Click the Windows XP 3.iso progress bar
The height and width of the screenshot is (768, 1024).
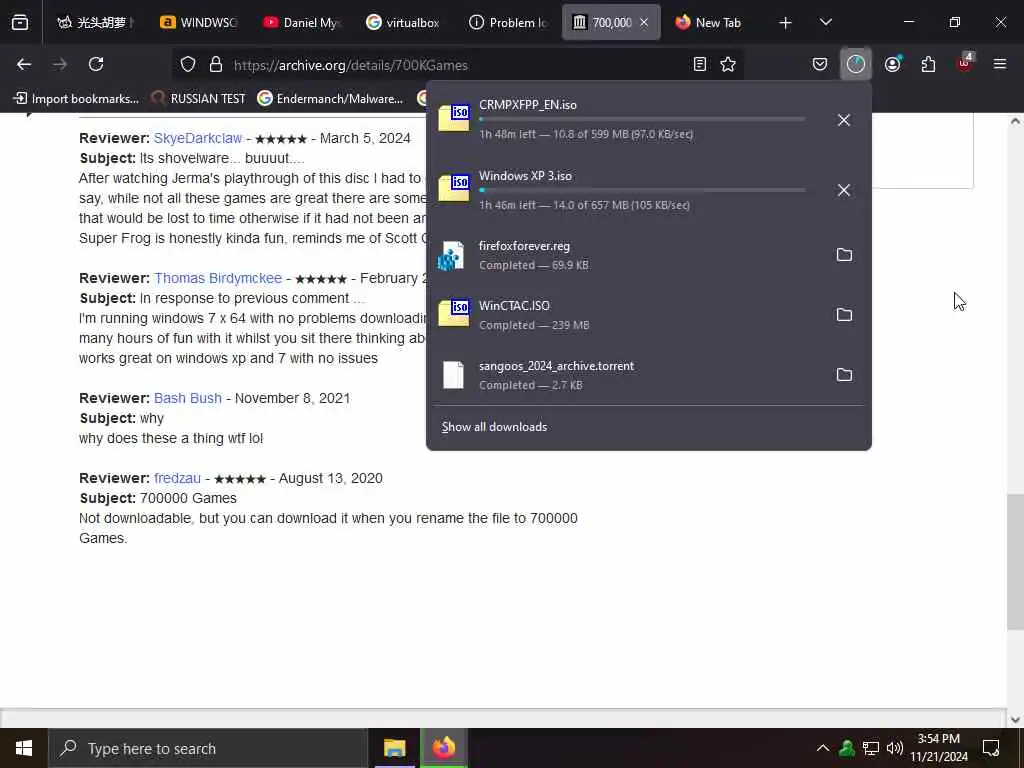642,190
